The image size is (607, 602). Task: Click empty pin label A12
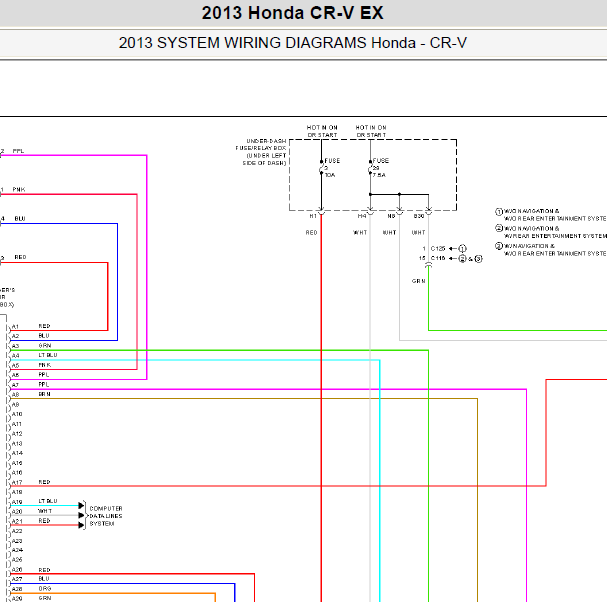click(x=17, y=434)
